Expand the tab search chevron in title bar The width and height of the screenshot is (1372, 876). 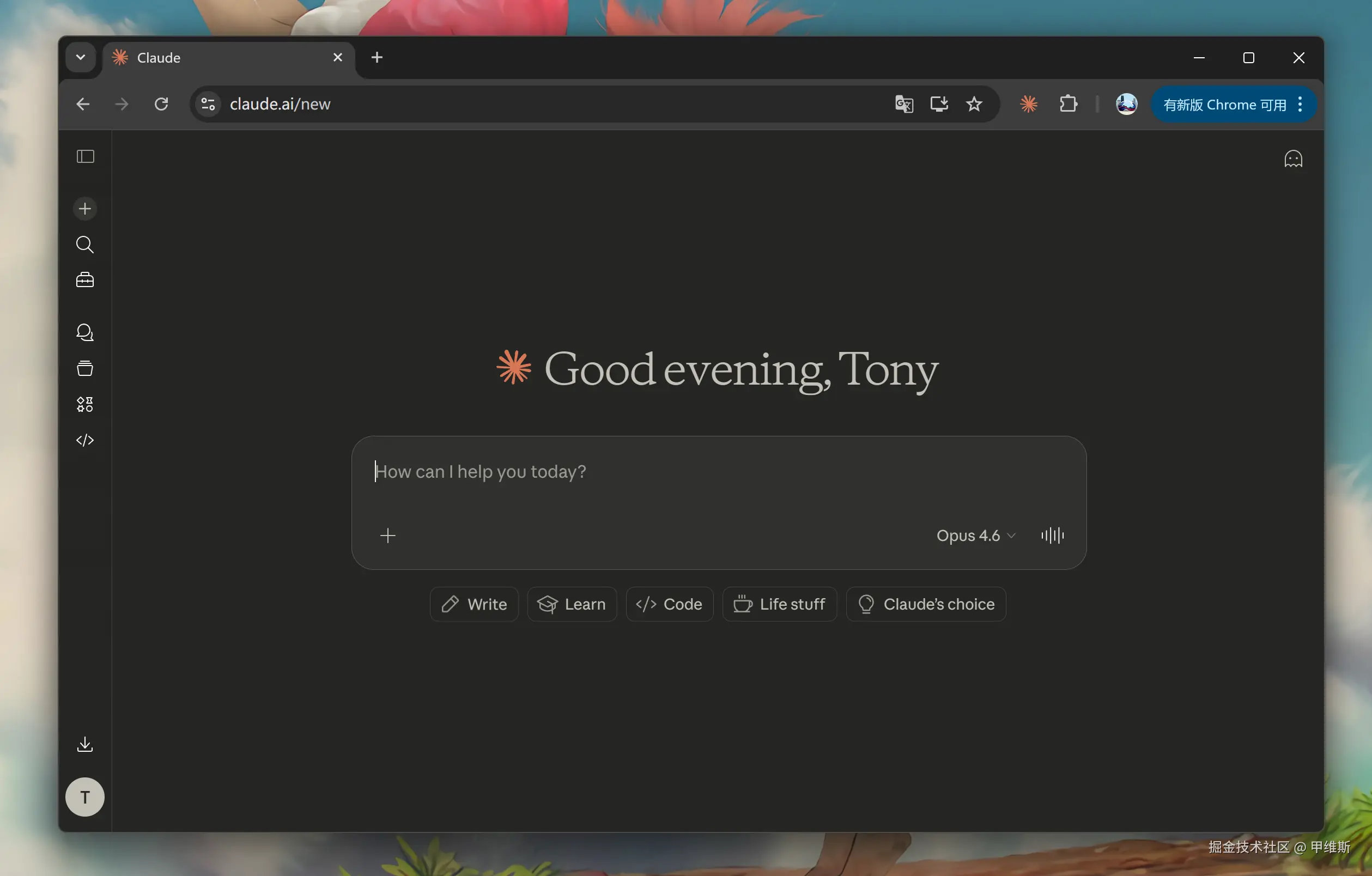tap(80, 58)
